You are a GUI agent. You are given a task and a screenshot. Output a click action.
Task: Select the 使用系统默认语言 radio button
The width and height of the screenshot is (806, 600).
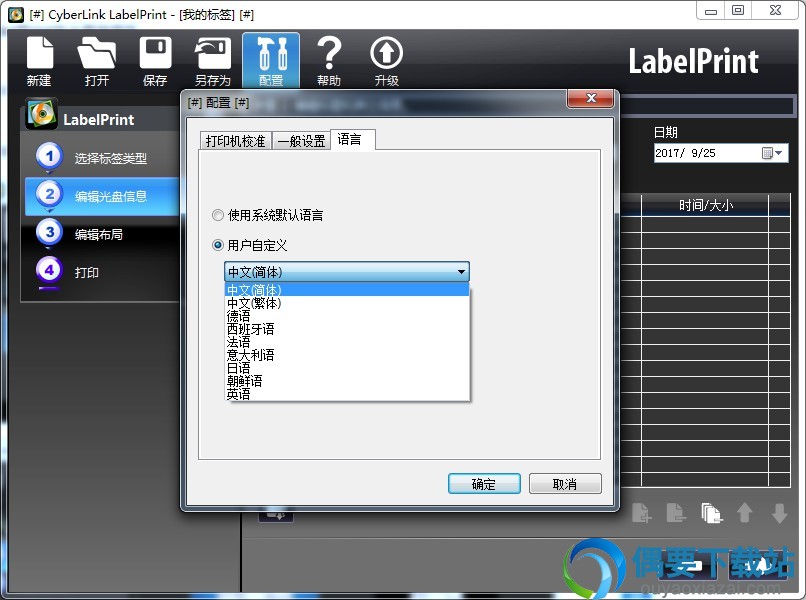(x=217, y=215)
